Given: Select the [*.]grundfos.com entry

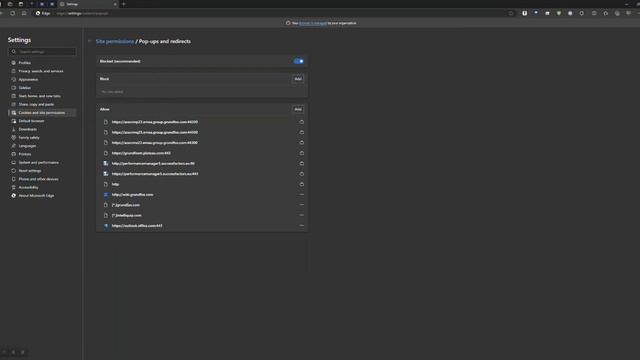Looking at the screenshot, I should click(126, 205).
